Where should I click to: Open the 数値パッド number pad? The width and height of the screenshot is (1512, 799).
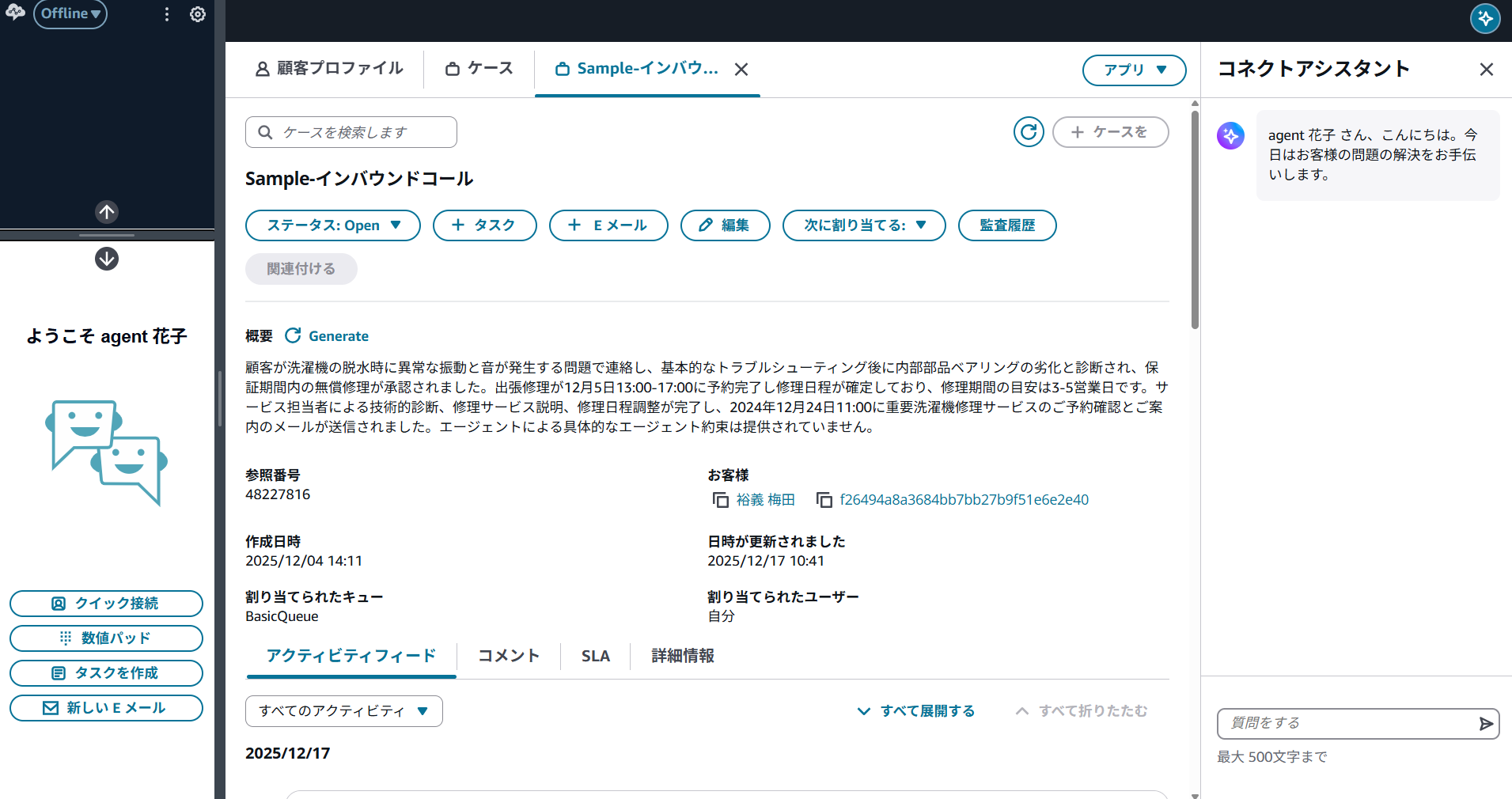point(106,638)
